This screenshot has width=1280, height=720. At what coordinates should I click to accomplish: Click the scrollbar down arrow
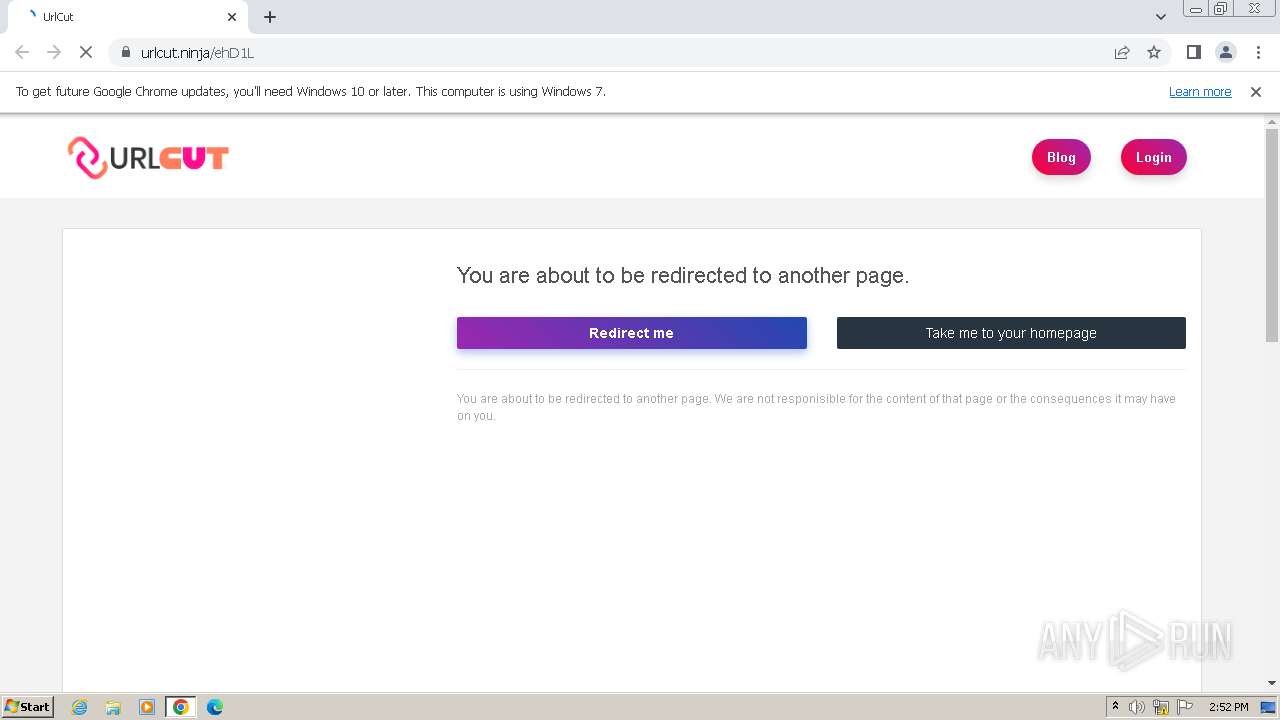(x=1272, y=683)
